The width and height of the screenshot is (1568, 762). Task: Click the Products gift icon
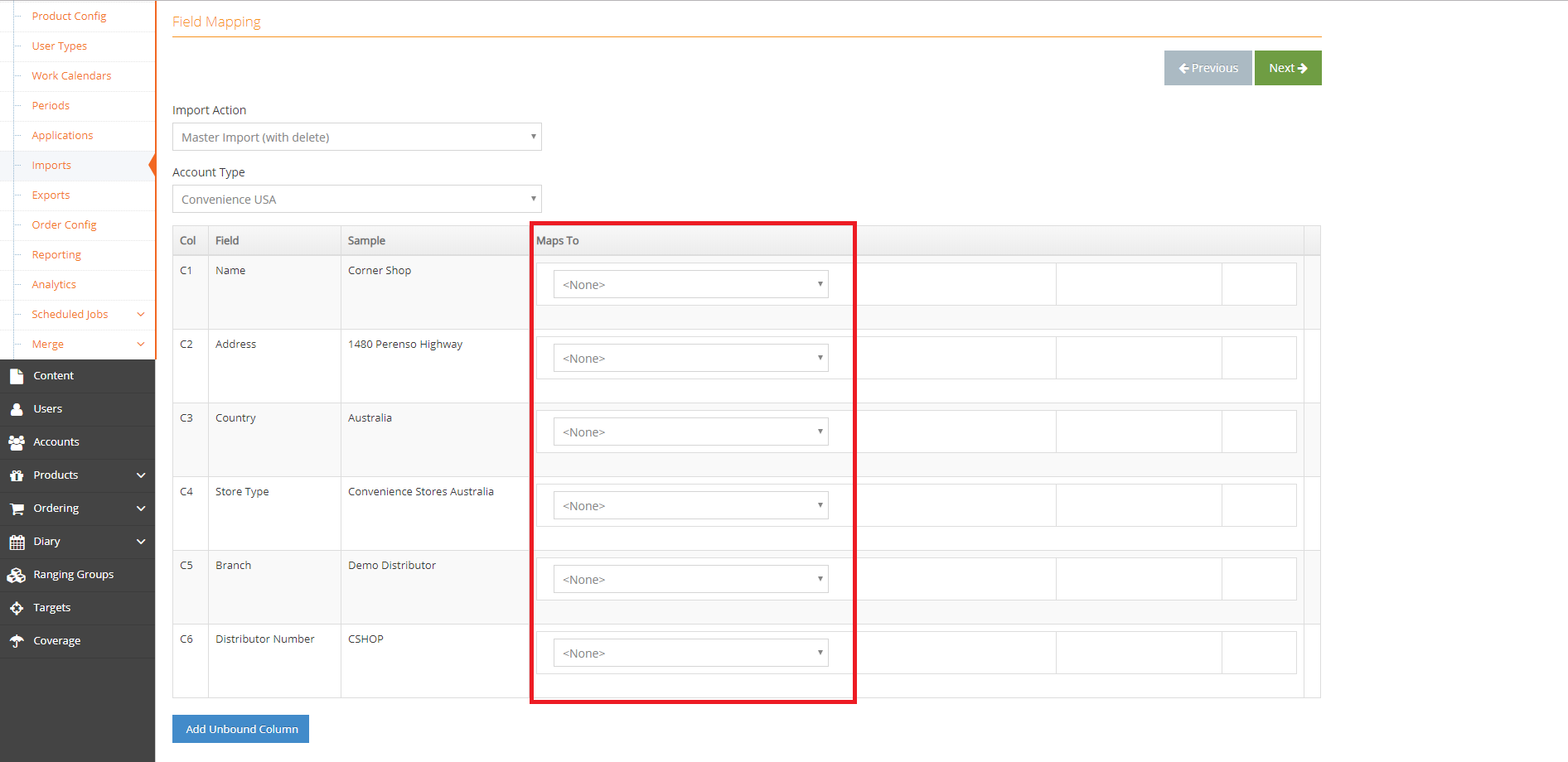tap(17, 475)
